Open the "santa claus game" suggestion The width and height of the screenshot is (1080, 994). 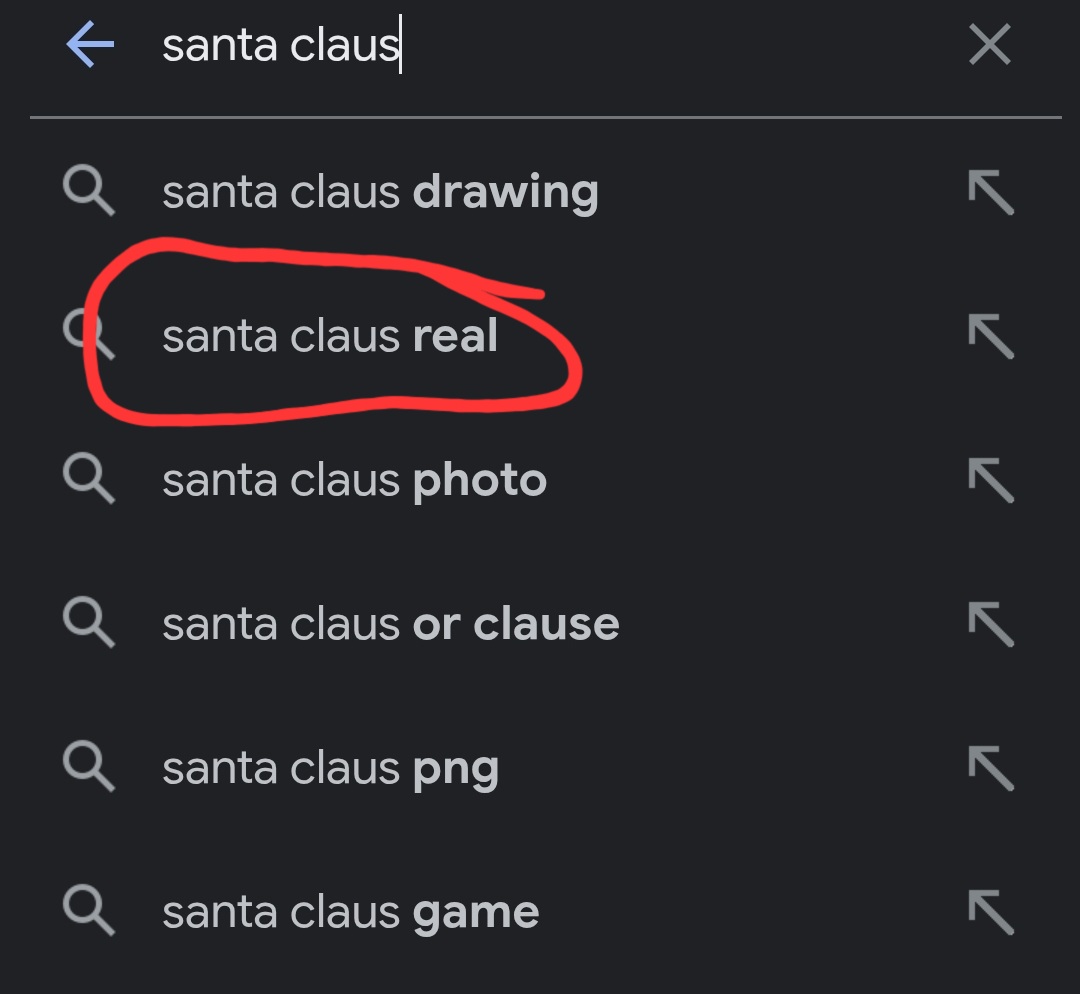pyautogui.click(x=350, y=913)
